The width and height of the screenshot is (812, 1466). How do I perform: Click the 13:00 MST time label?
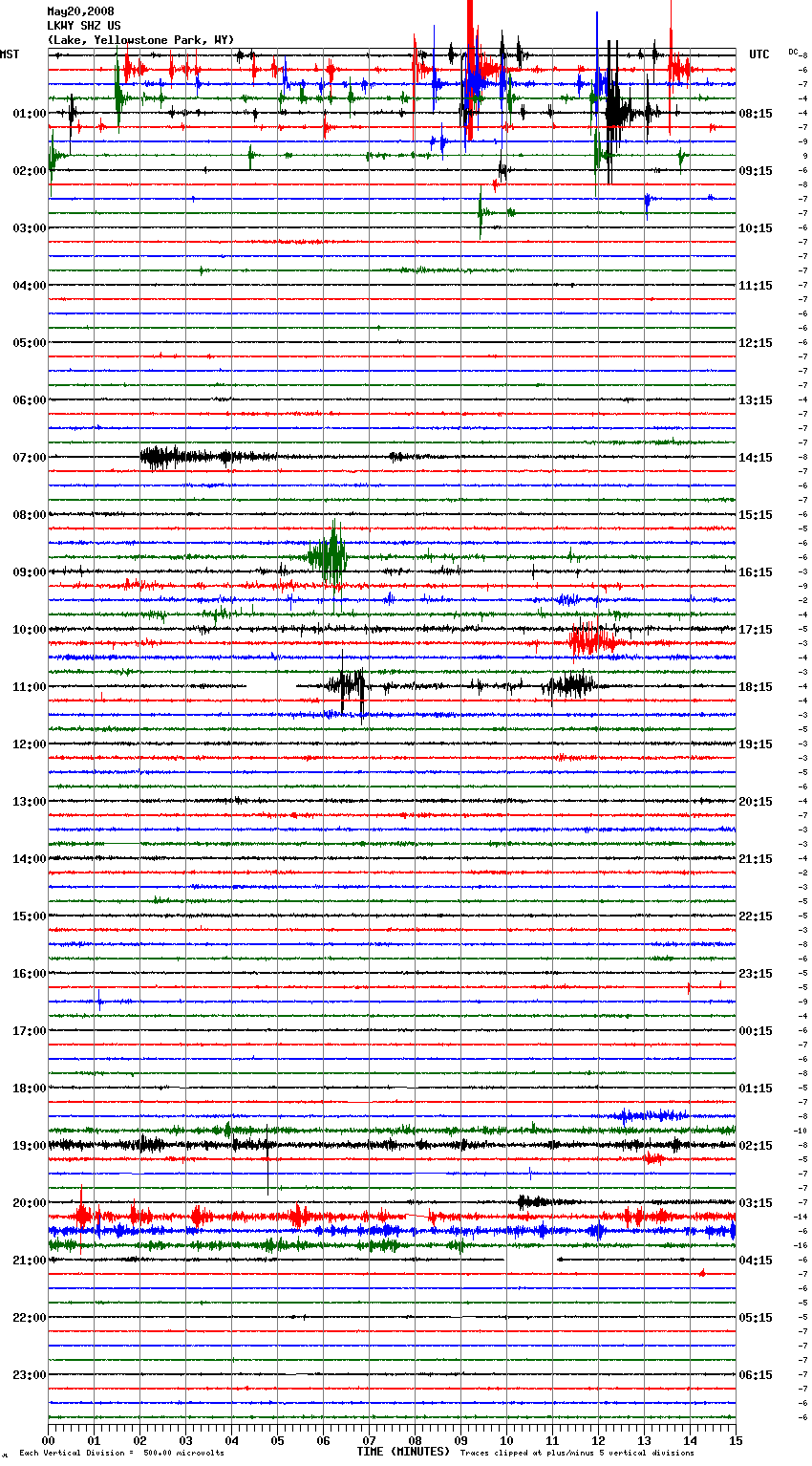[30, 802]
